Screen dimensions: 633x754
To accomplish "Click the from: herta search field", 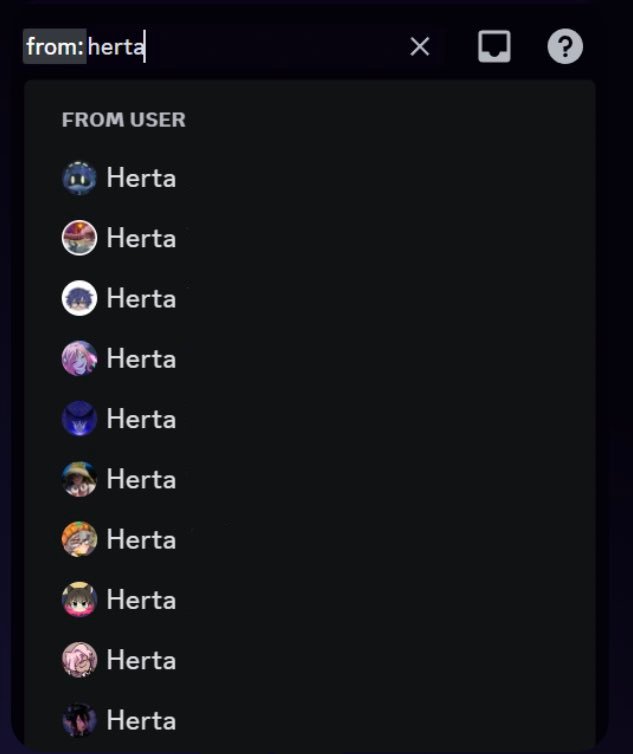I will click(212, 47).
